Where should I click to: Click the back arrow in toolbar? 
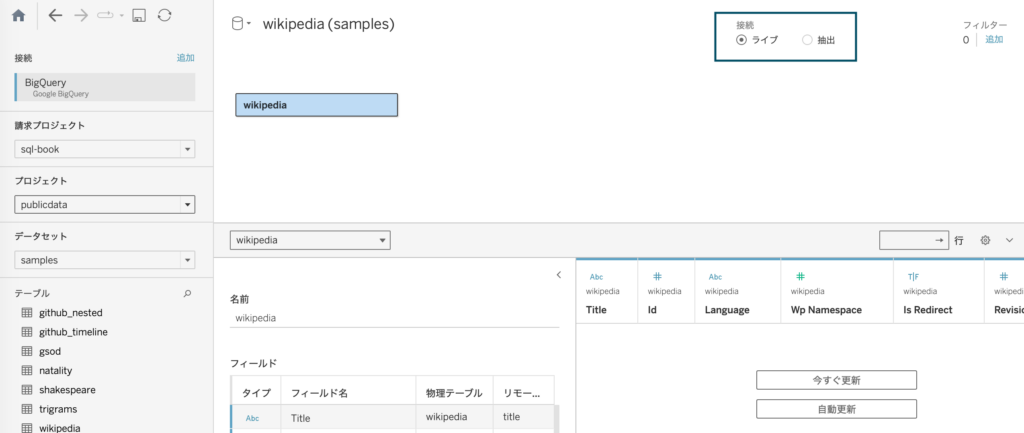(x=56, y=16)
